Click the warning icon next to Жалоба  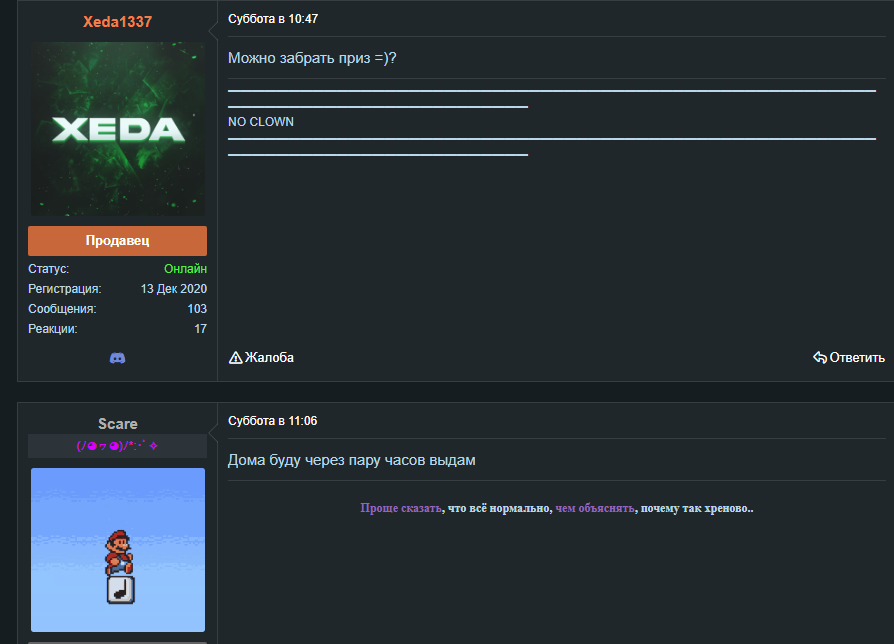235,358
